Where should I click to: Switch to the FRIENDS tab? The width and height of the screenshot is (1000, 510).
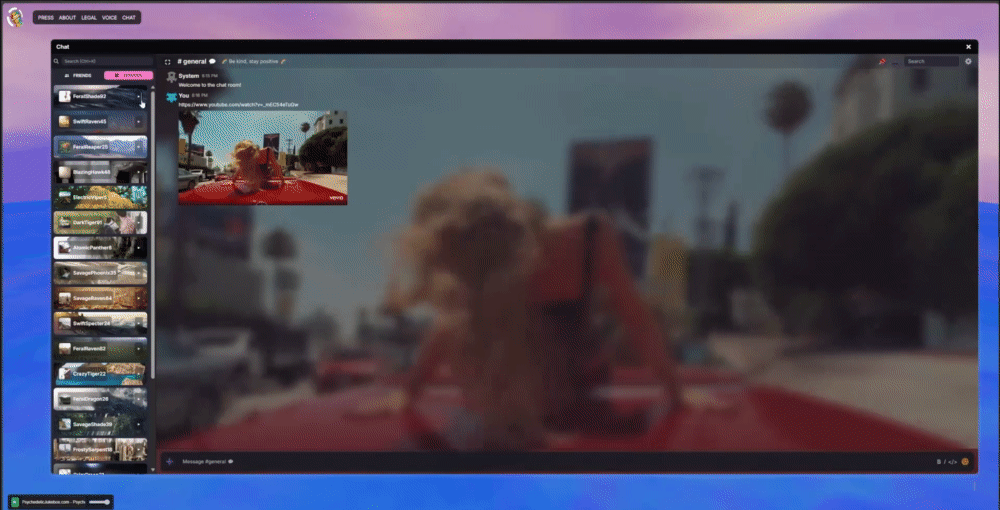pos(78,75)
